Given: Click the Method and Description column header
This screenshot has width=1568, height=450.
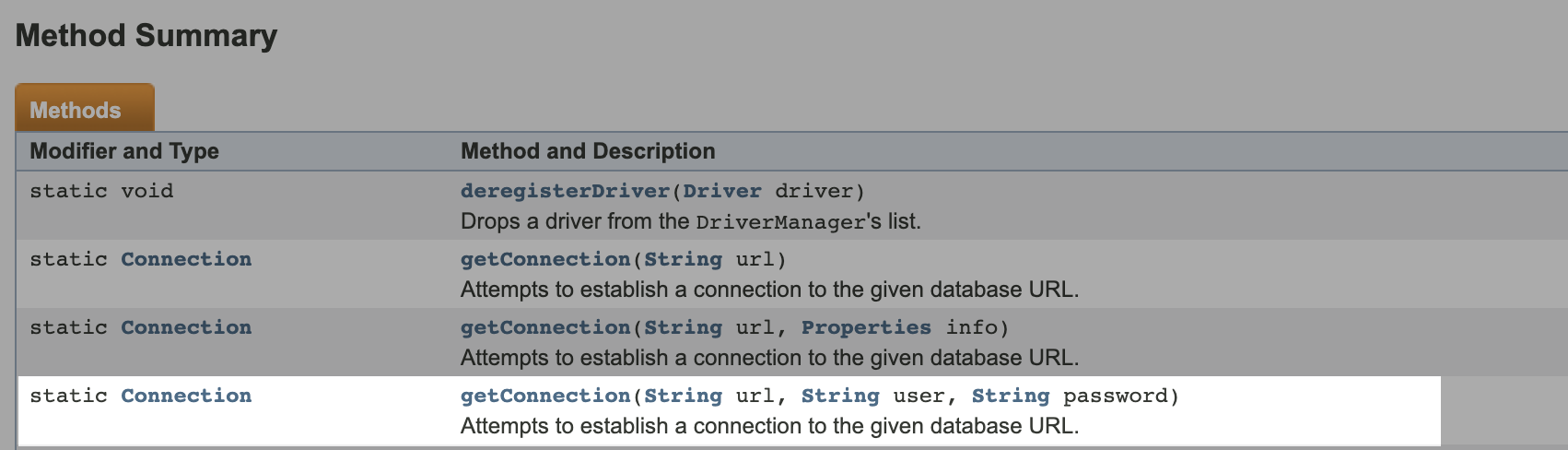Looking at the screenshot, I should tap(588, 151).
